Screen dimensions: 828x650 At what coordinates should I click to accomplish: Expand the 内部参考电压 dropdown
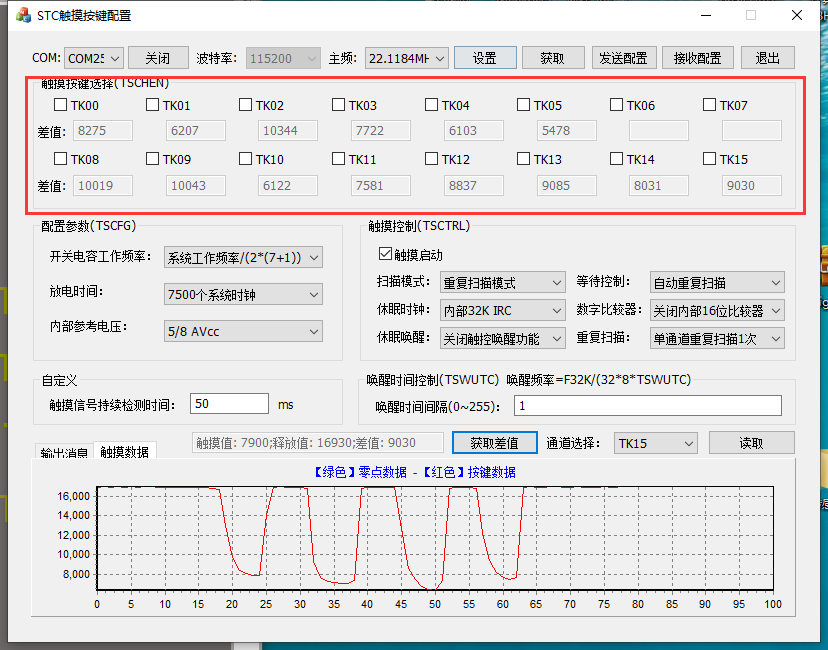(243, 331)
